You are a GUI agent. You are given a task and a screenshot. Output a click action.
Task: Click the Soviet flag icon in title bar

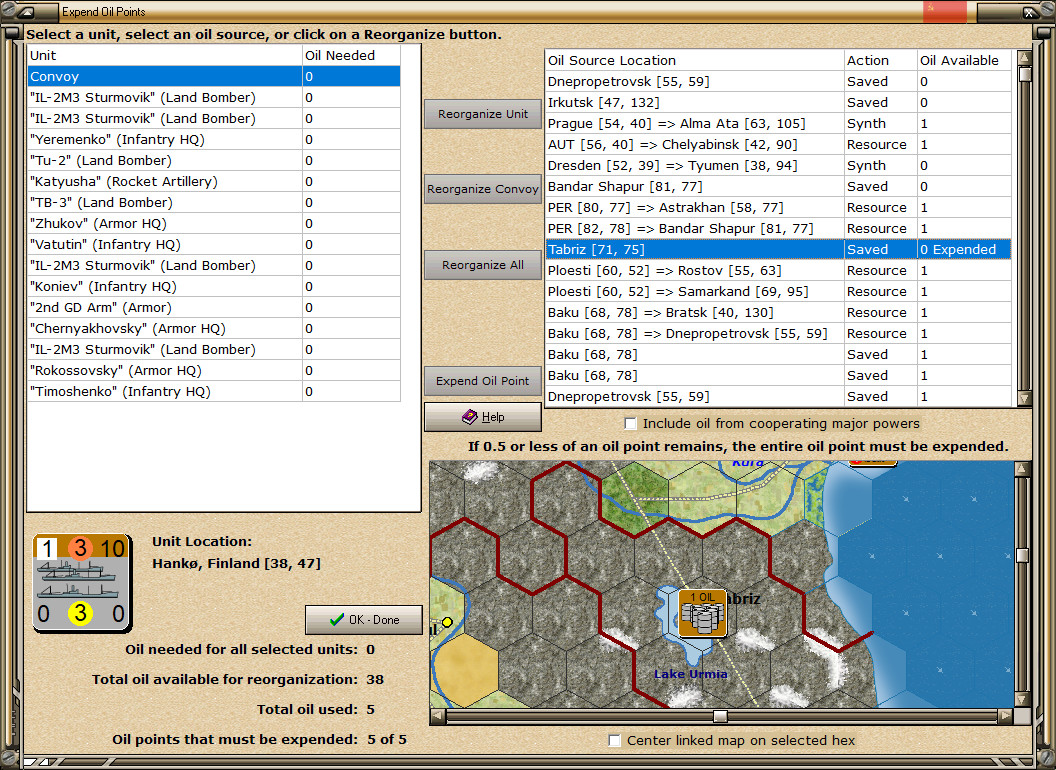[944, 12]
